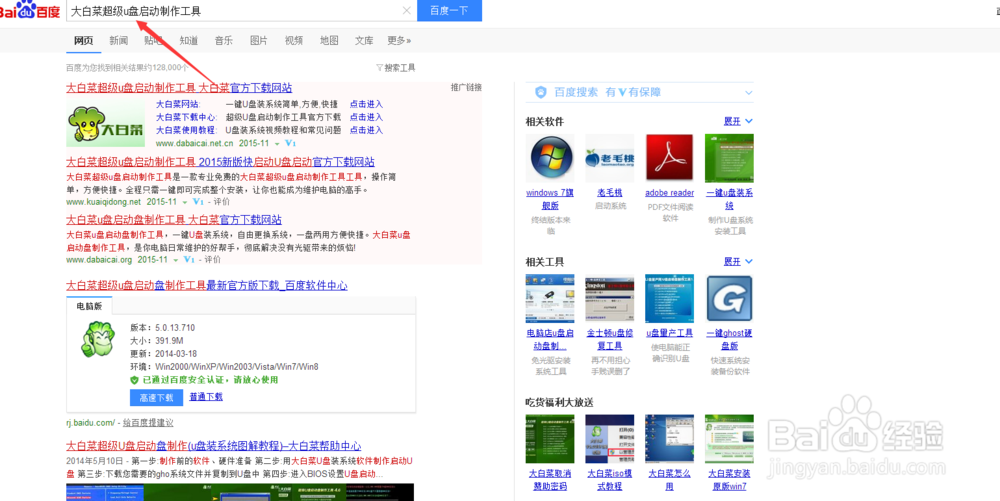Expand dropdown arrow after www.kuaiqidong.net
The image size is (1000, 501).
pyautogui.click(x=185, y=202)
